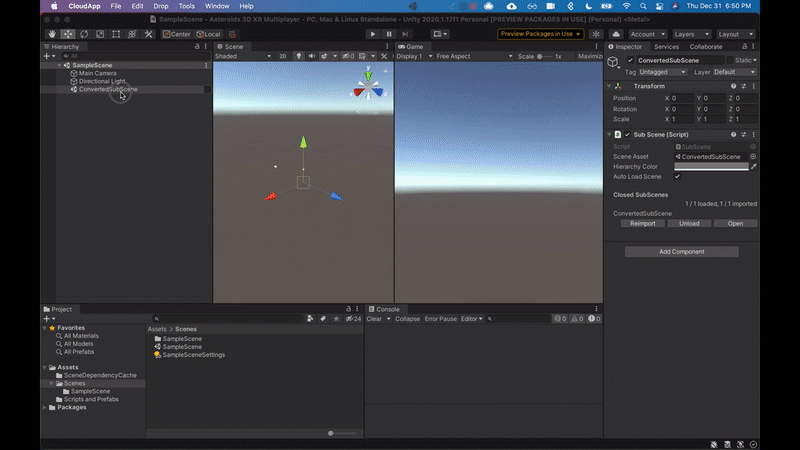The height and width of the screenshot is (450, 800).
Task: Click the Pause button
Action: 389,34
